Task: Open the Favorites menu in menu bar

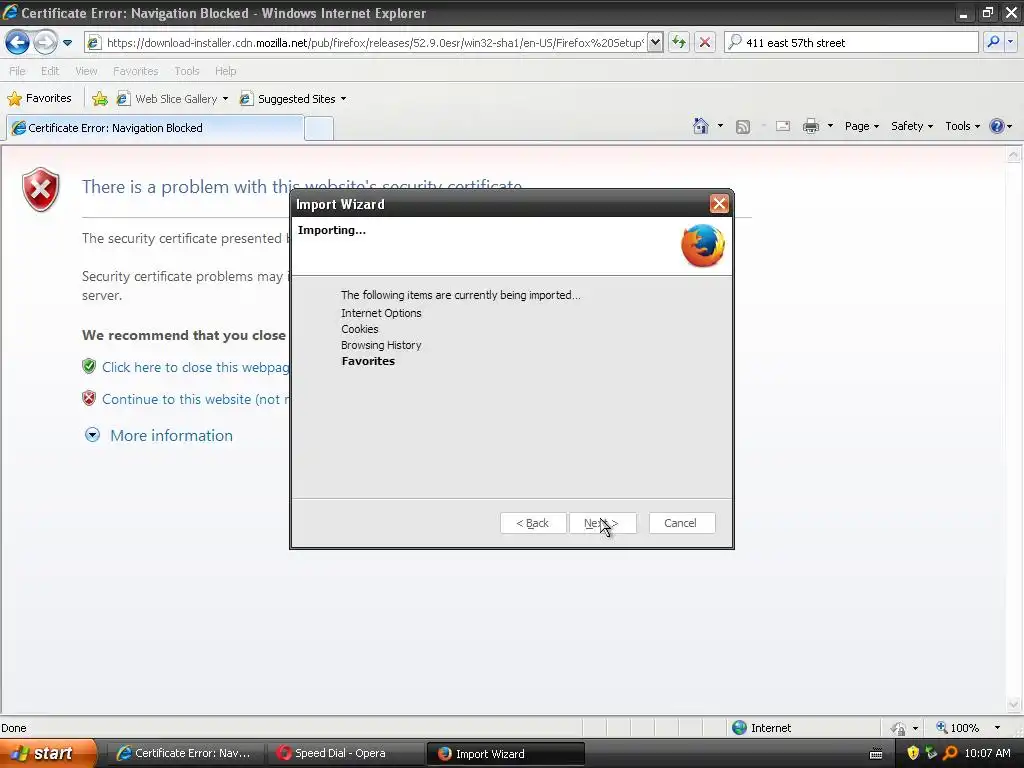Action: coord(135,71)
